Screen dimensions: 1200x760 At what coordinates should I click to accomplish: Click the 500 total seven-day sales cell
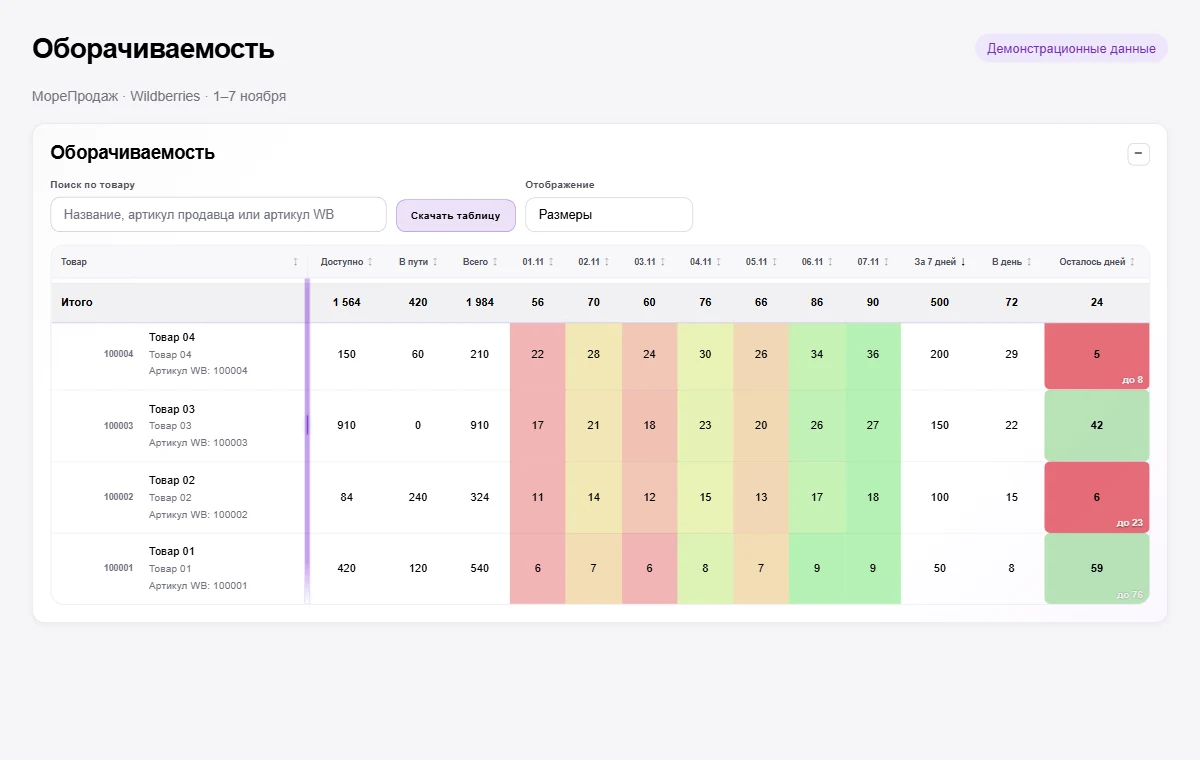[x=940, y=302]
